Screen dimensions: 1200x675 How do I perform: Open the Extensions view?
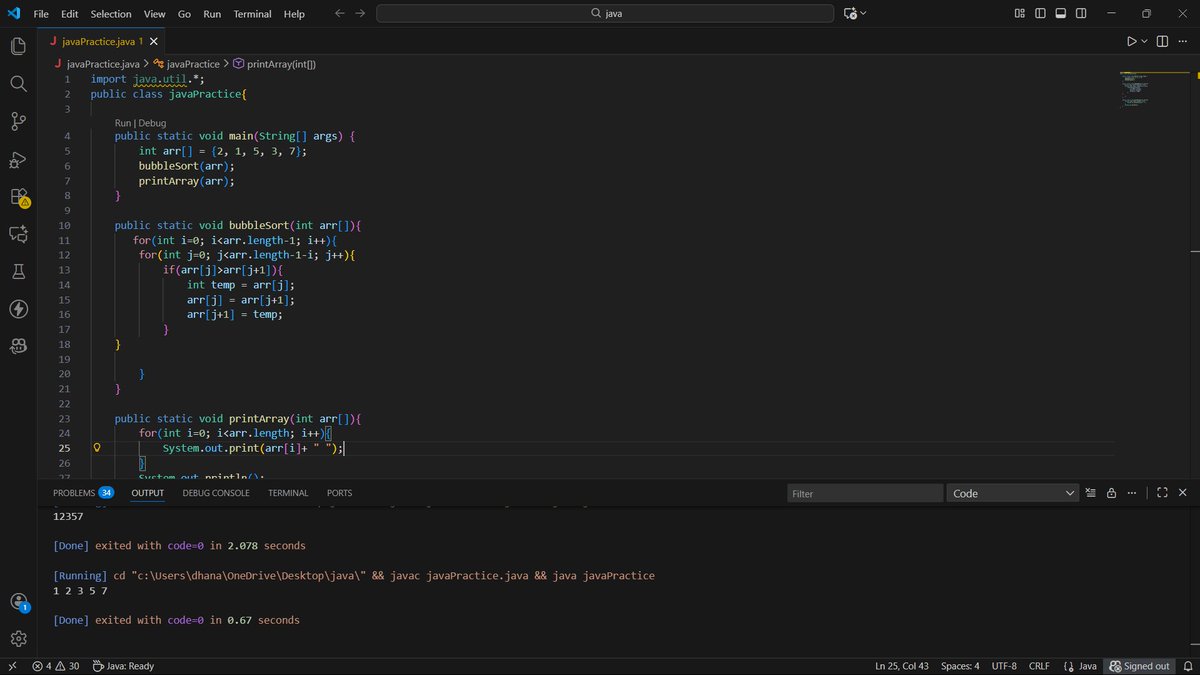tap(18, 197)
